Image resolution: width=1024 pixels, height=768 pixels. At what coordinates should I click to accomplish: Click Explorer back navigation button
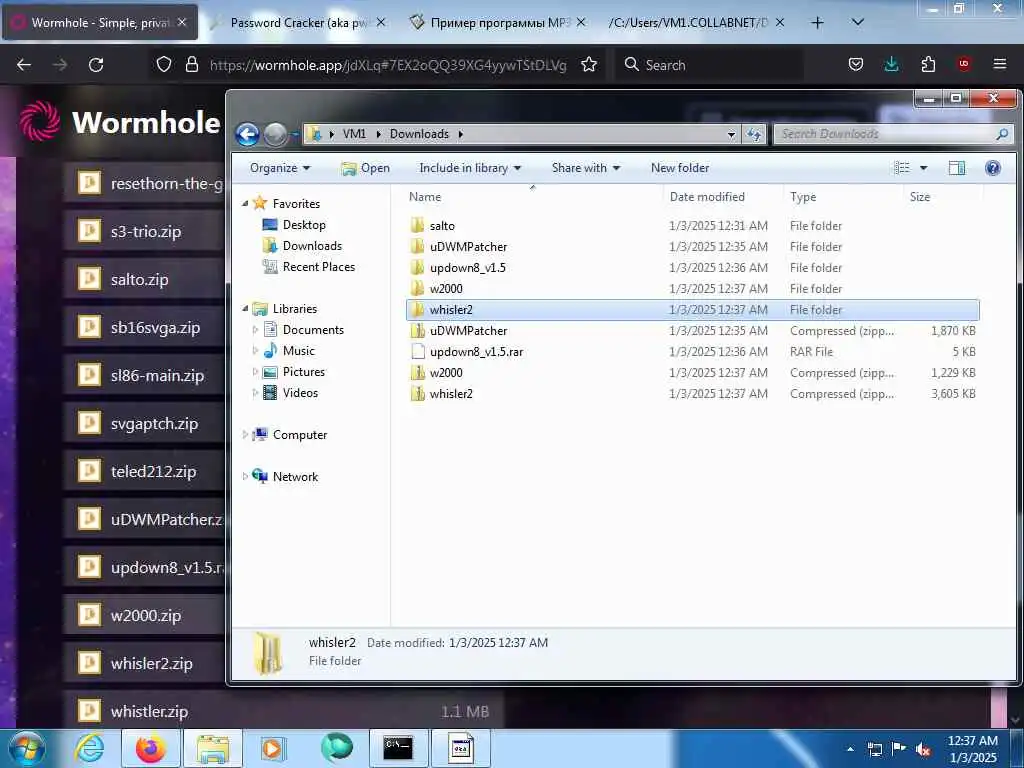point(248,134)
